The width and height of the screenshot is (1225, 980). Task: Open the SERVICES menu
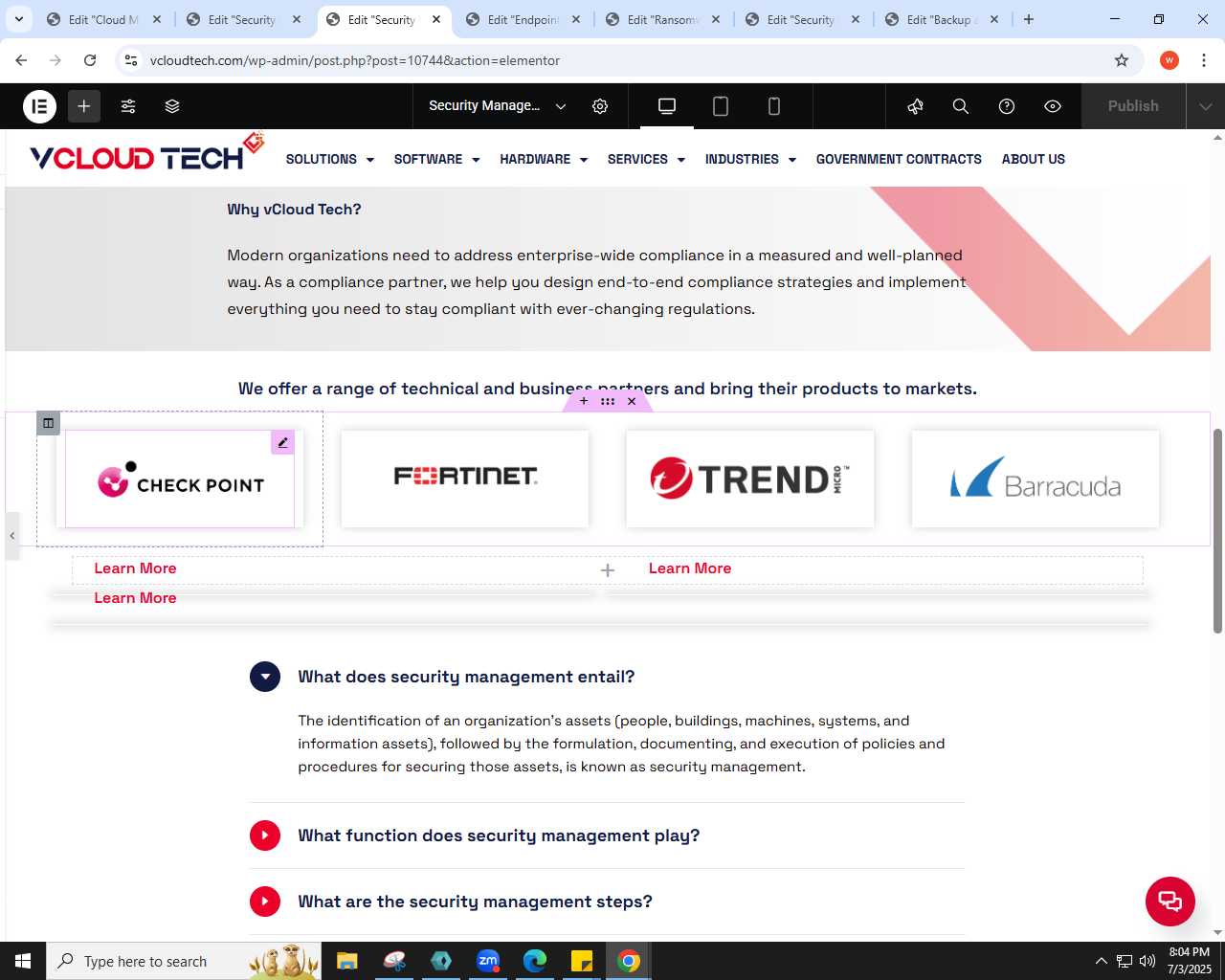pos(646,159)
